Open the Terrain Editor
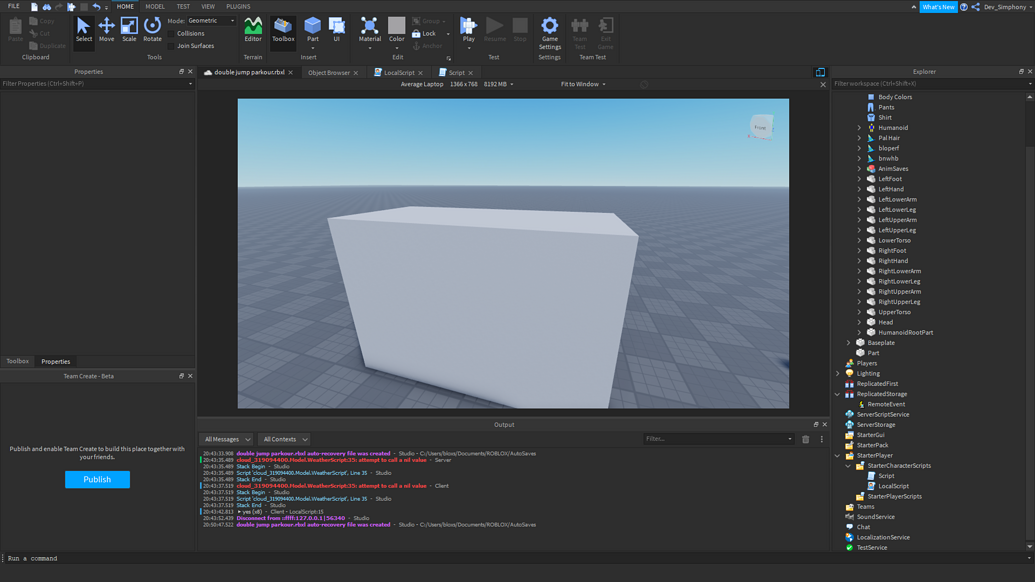Viewport: 1035px width, 582px height. click(x=253, y=30)
